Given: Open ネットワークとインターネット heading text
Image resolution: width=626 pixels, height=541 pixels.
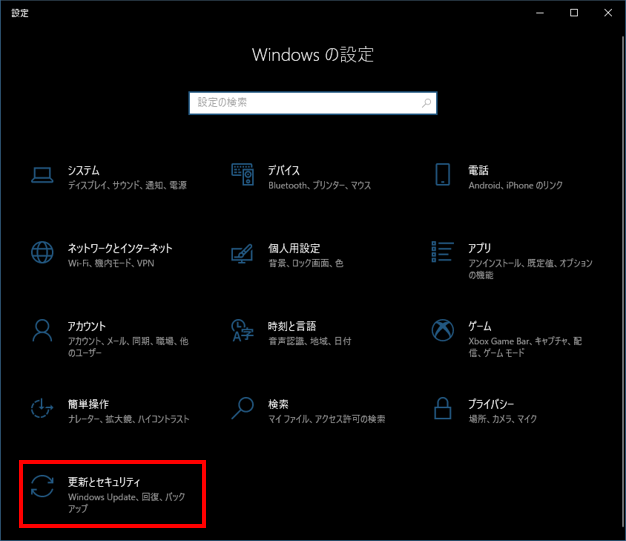Looking at the screenshot, I should [x=120, y=248].
